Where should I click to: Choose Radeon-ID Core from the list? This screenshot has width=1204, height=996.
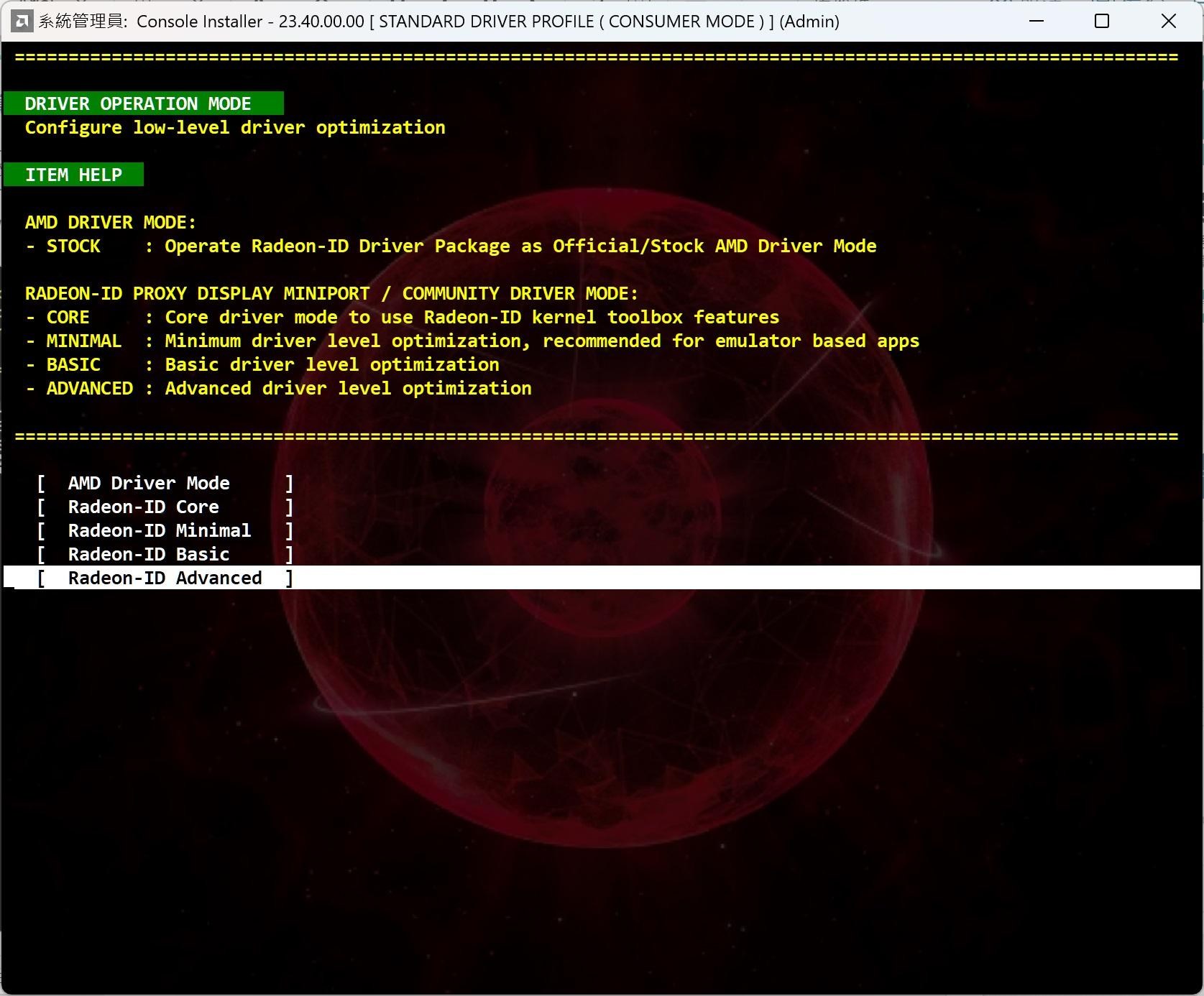[x=143, y=507]
